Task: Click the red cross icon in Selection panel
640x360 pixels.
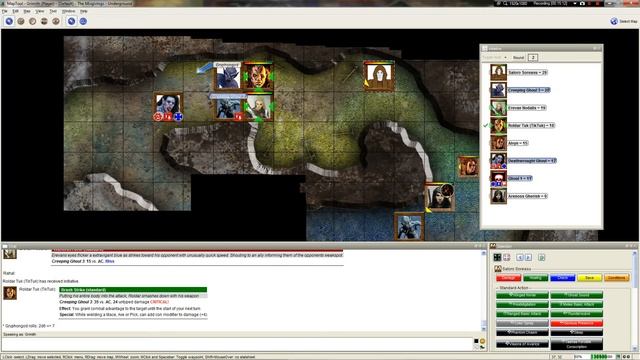Action: click(507, 257)
